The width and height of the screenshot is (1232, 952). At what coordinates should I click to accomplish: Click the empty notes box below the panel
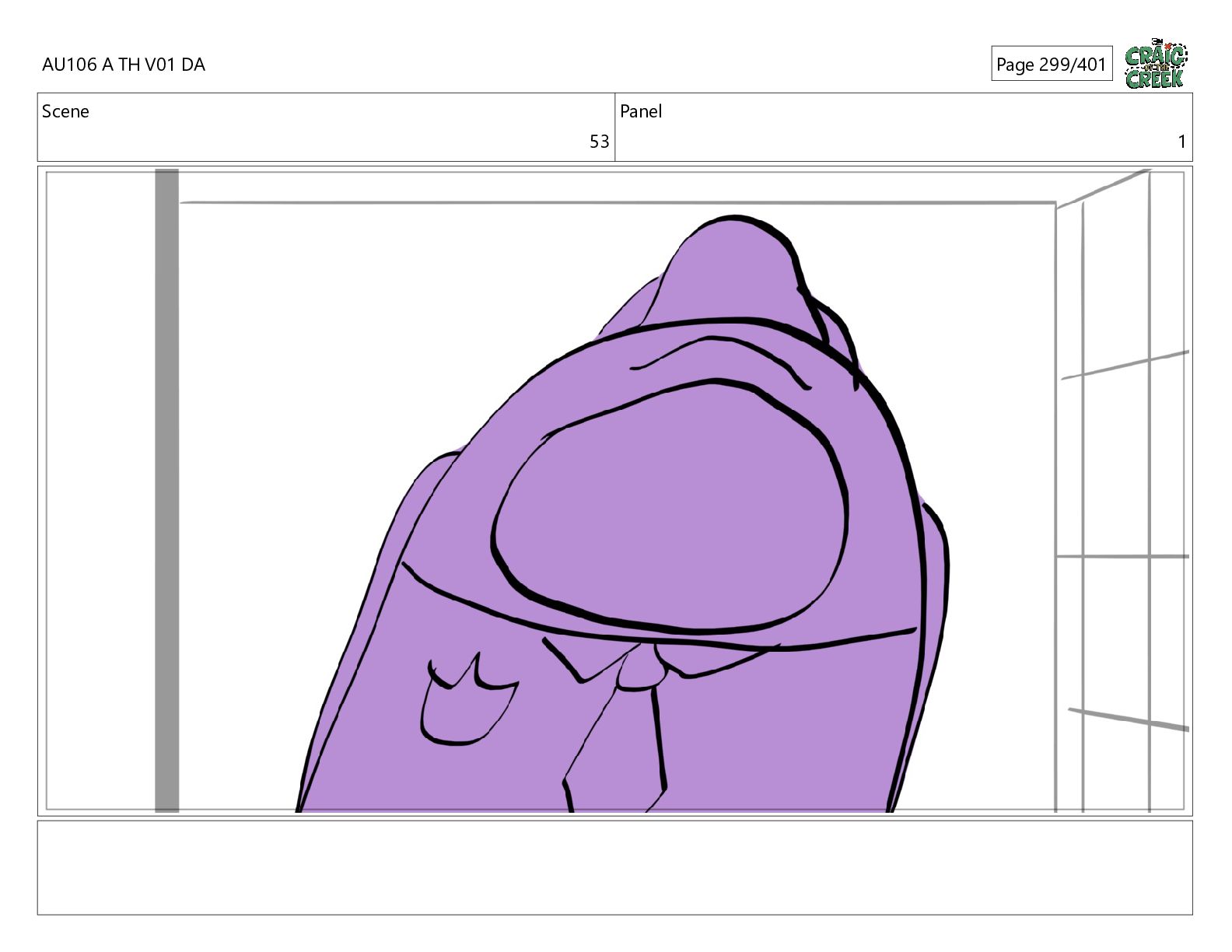614,867
